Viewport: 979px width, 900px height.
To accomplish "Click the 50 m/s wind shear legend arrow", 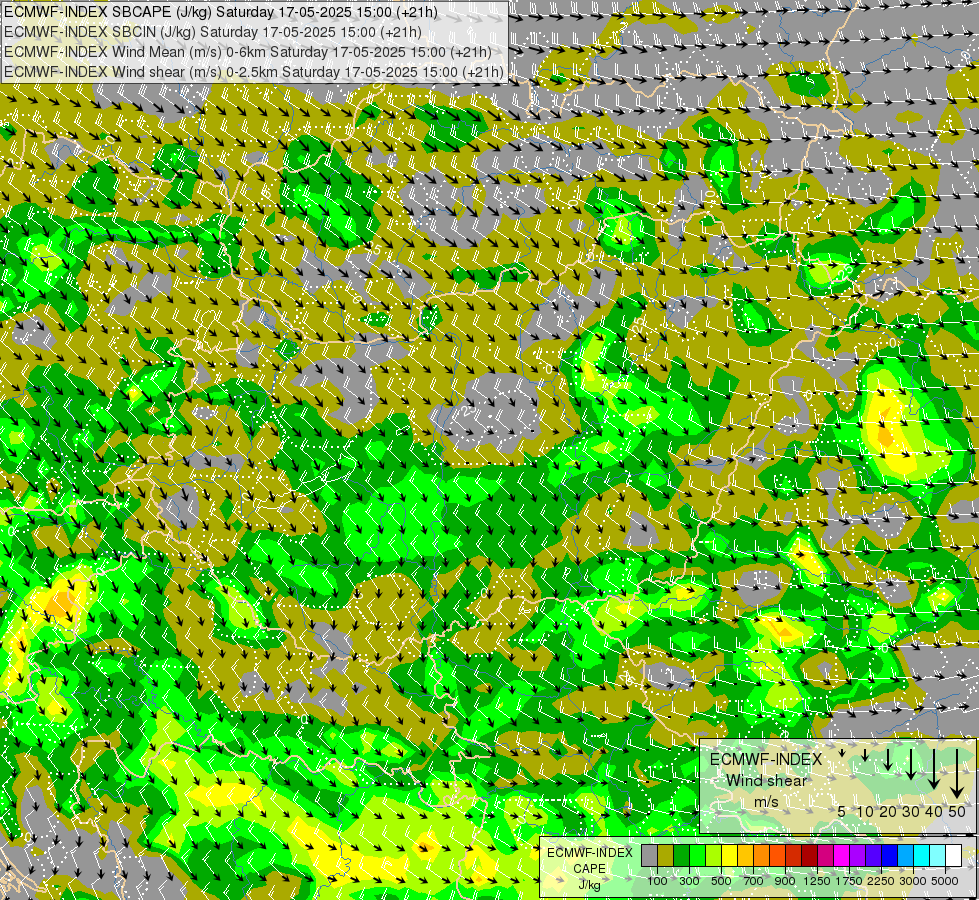I will click(957, 773).
